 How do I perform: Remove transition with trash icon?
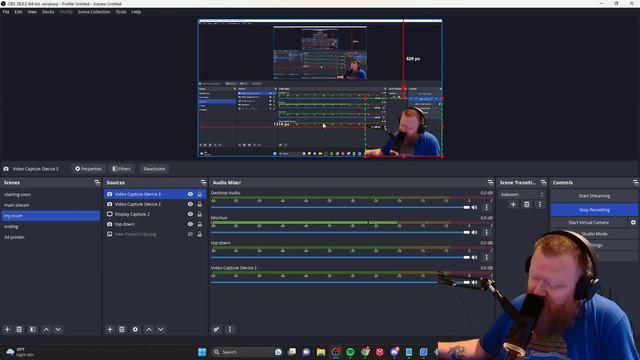[527, 204]
